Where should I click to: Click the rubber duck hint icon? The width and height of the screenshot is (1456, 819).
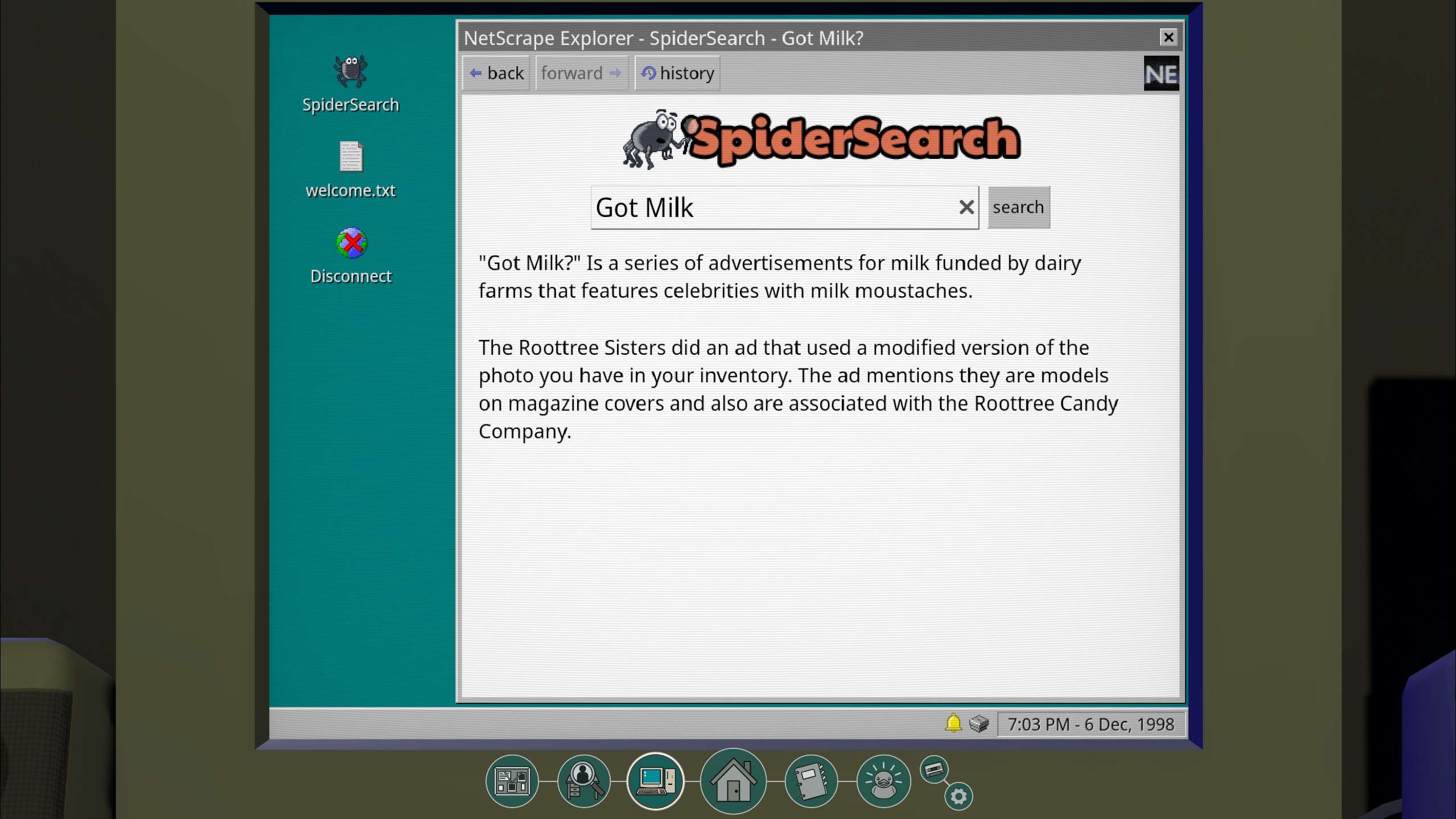883,781
